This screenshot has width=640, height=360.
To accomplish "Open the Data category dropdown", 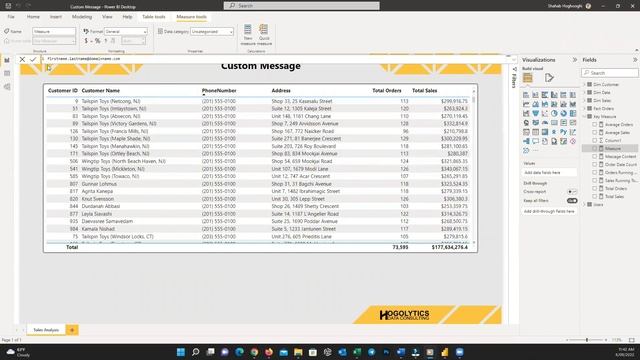I will (212, 31).
